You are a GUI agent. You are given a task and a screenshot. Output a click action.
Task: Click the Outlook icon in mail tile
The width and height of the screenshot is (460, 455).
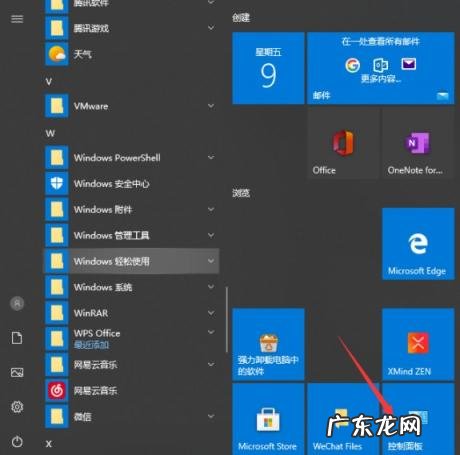click(x=381, y=65)
